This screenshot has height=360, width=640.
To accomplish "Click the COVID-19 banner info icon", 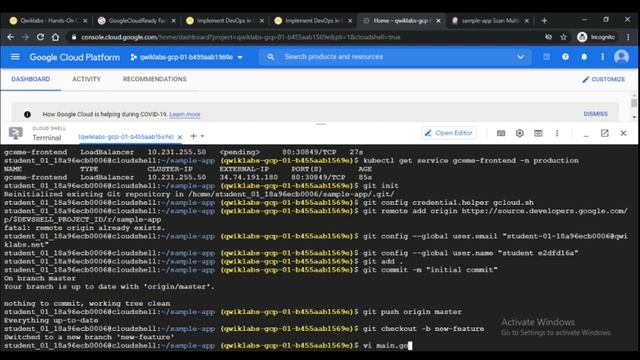I will click(x=27, y=114).
